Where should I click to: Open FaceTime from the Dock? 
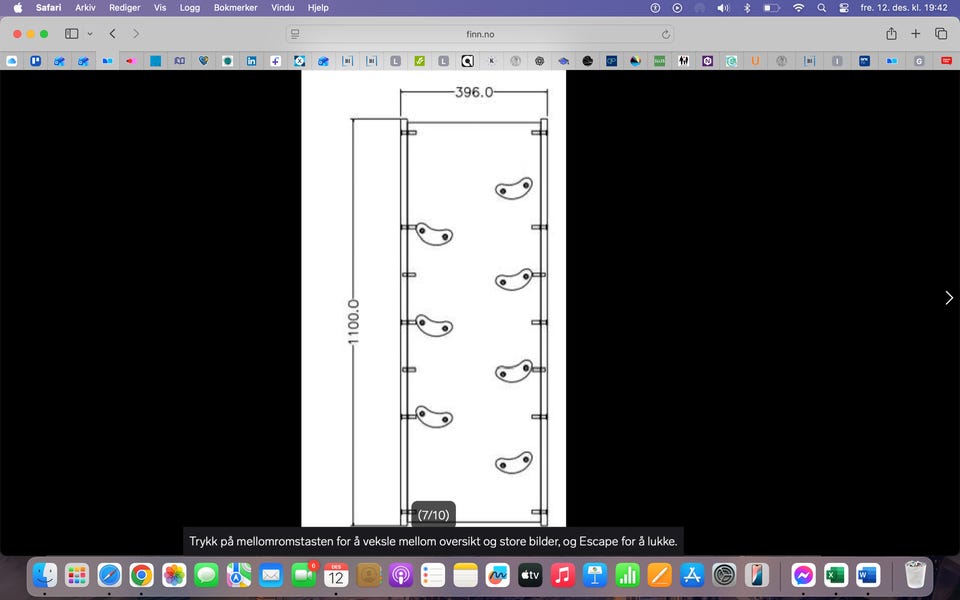pos(303,575)
